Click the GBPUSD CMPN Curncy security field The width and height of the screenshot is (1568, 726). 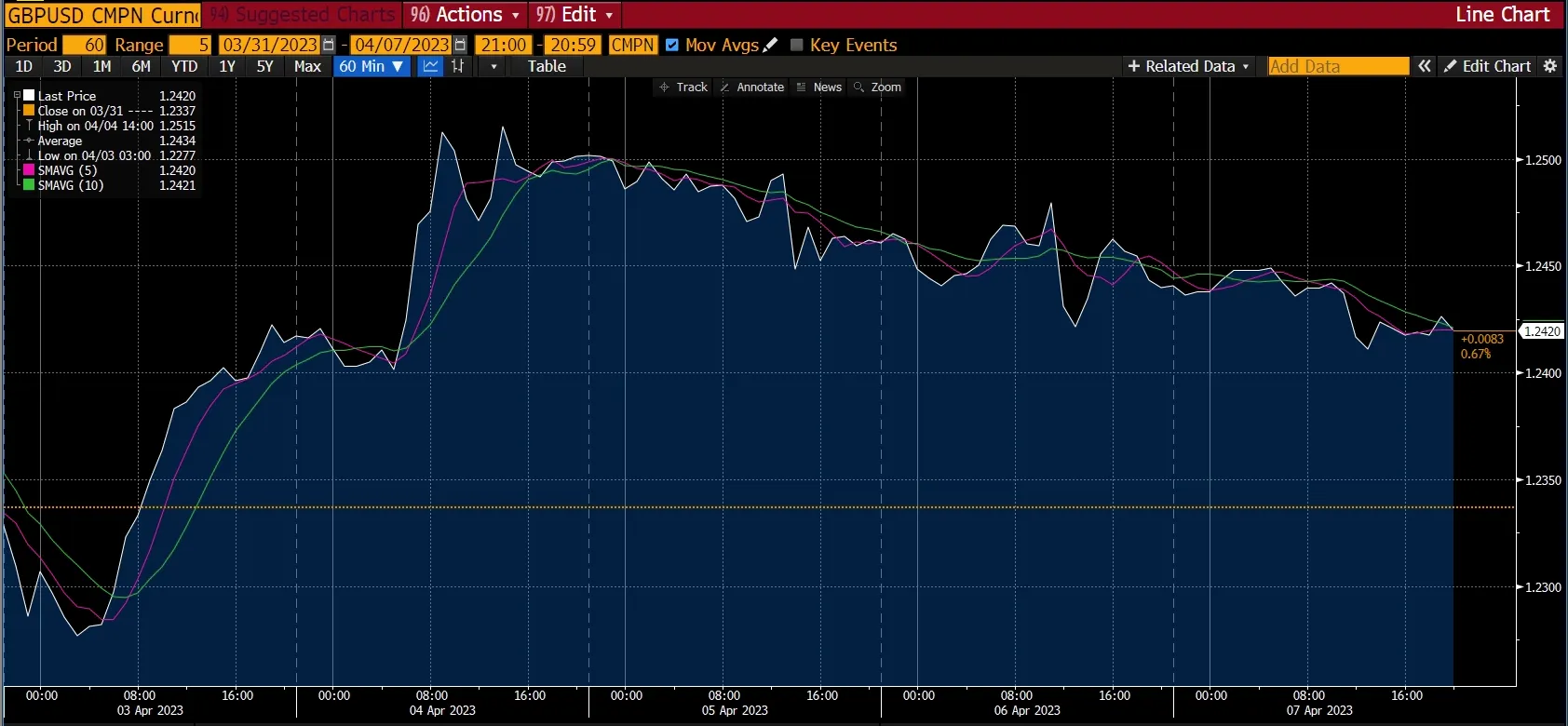coord(102,16)
